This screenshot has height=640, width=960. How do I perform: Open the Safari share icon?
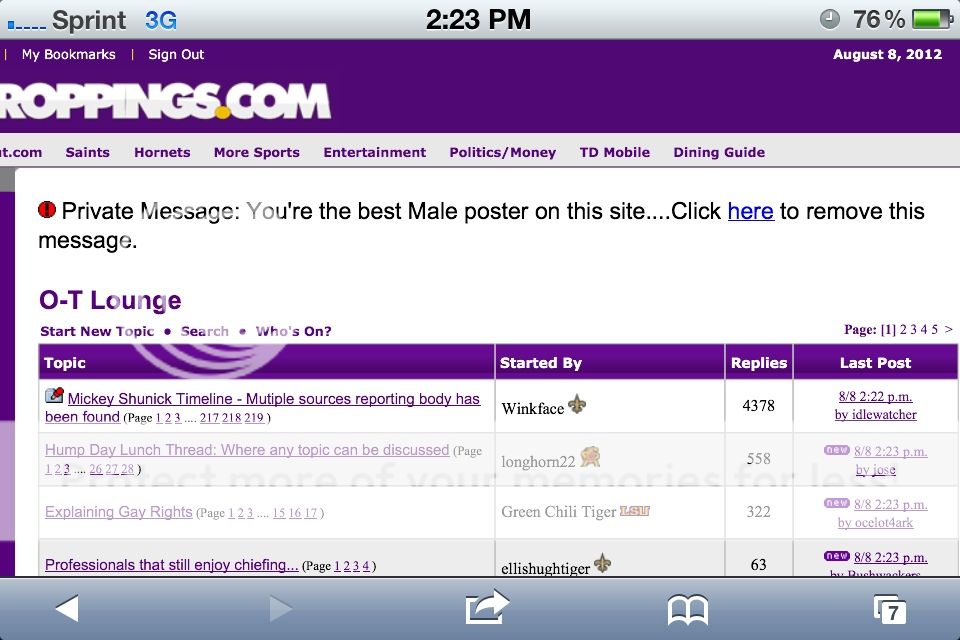pyautogui.click(x=487, y=608)
